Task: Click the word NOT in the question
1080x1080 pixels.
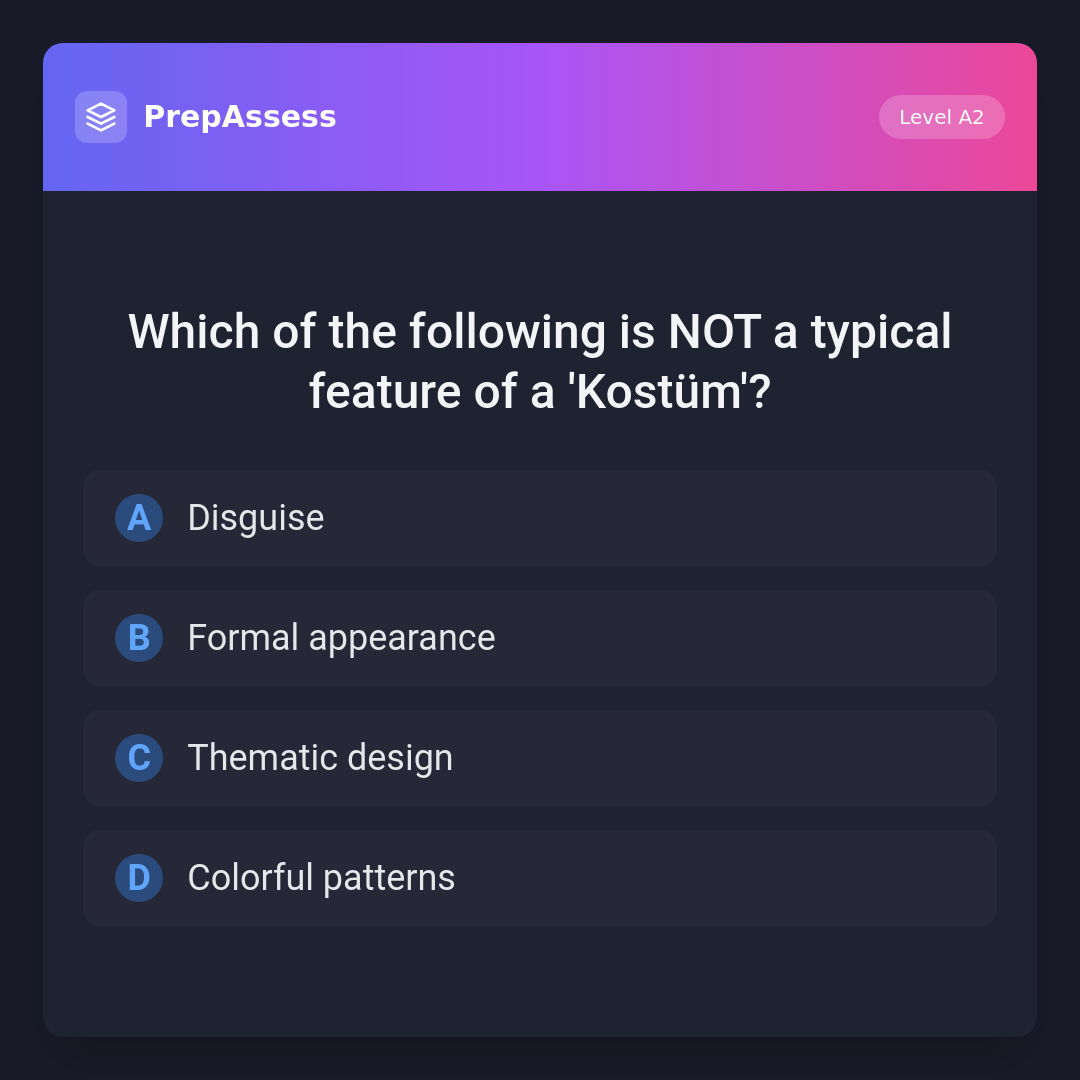Action: point(714,332)
